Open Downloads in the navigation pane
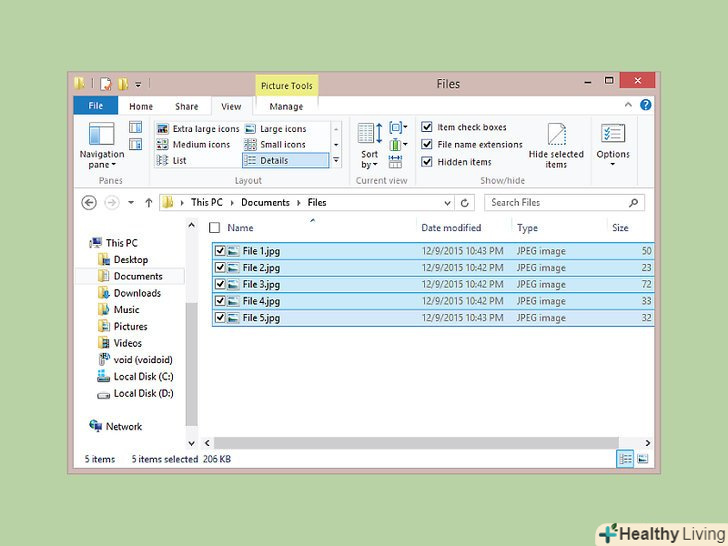 point(130,293)
